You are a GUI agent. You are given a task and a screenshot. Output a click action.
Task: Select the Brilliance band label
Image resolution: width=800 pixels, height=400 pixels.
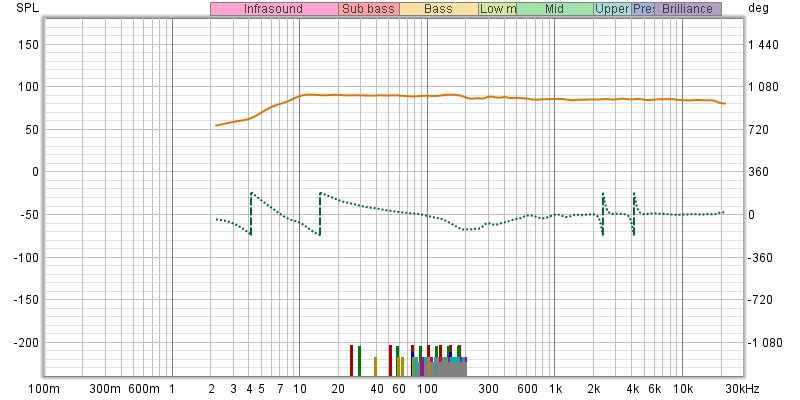click(688, 9)
